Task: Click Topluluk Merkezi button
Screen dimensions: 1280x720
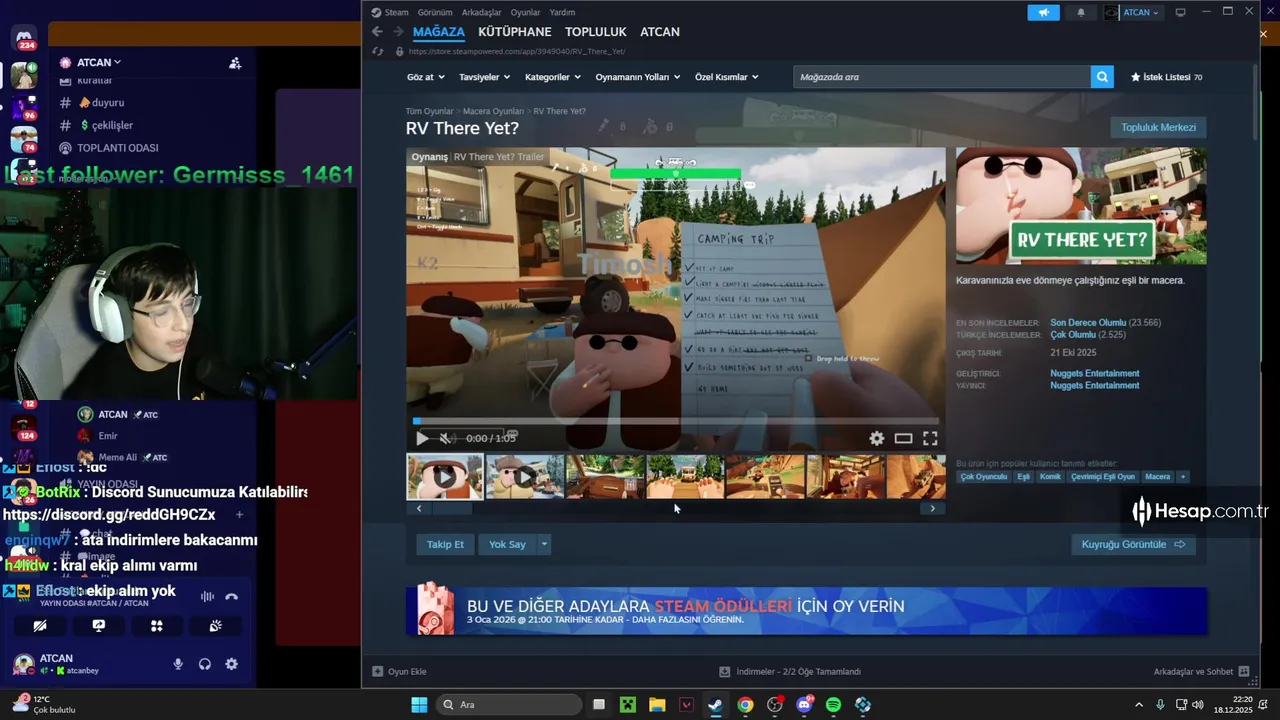Action: pyautogui.click(x=1158, y=128)
